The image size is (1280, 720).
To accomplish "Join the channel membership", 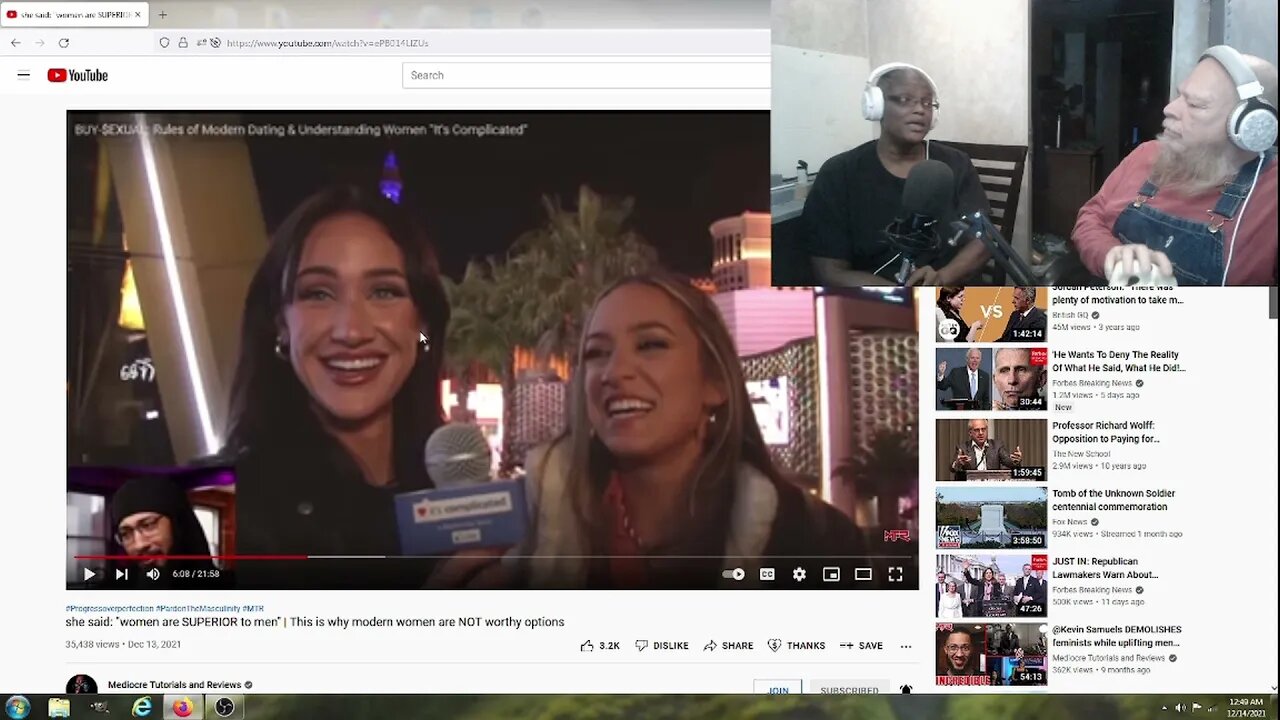I will 778,689.
